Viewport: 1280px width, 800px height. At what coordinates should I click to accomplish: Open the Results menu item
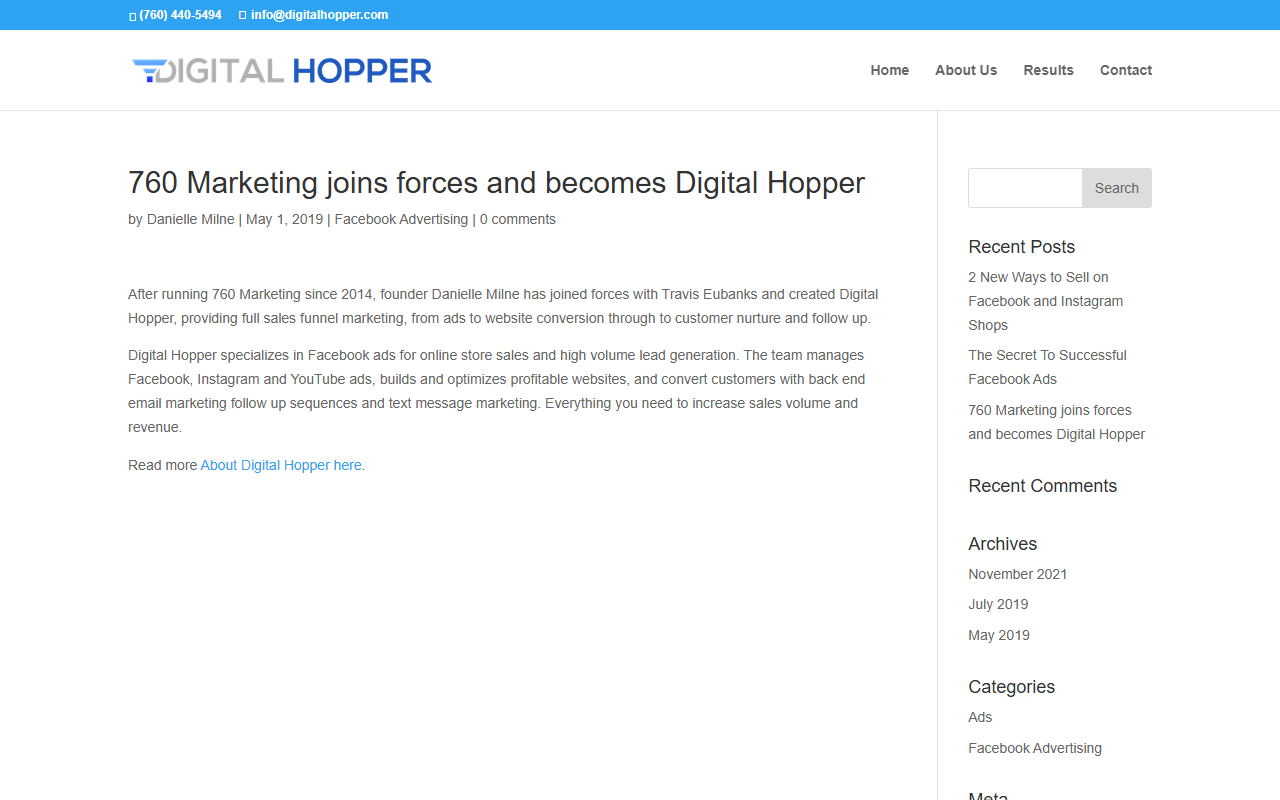1048,70
